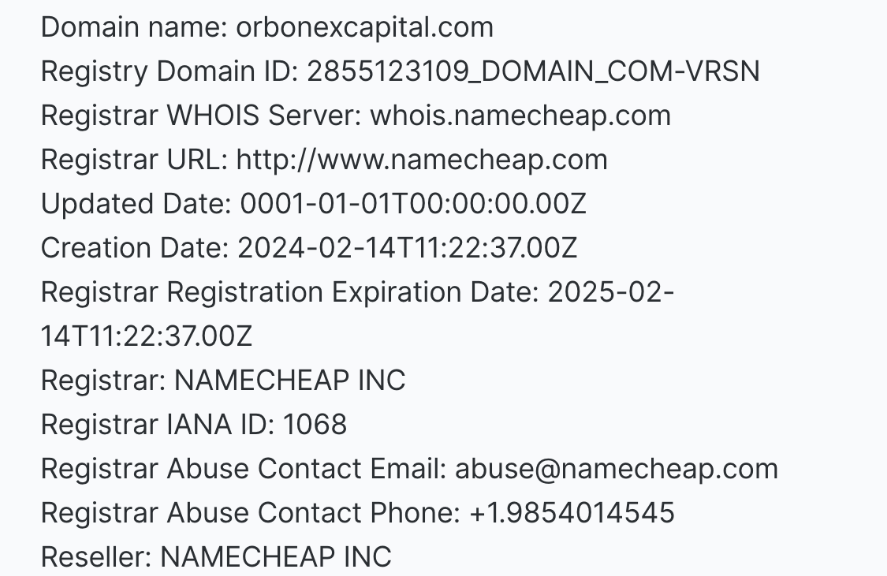887x576 pixels.
Task: Click the domain name orbonexcapital.com
Action: point(364,28)
